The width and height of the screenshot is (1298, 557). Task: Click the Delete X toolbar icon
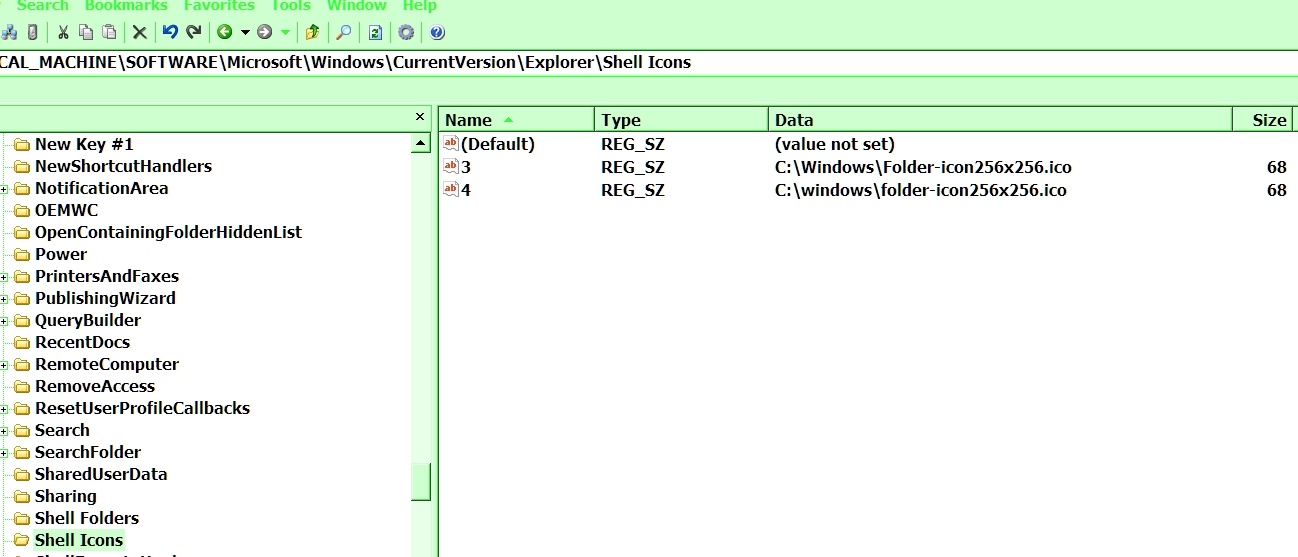140,32
